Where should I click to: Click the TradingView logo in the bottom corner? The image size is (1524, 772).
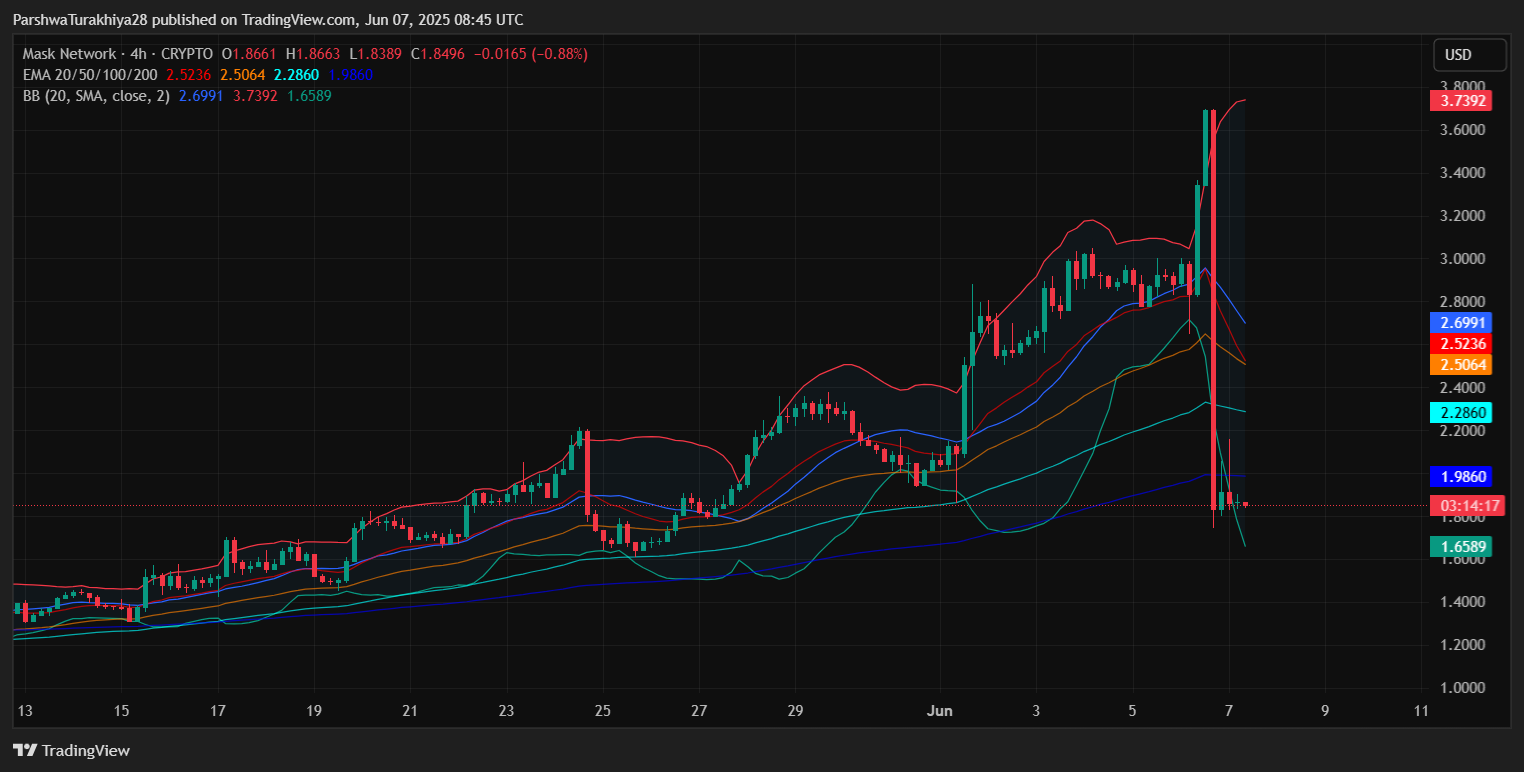pyautogui.click(x=71, y=750)
